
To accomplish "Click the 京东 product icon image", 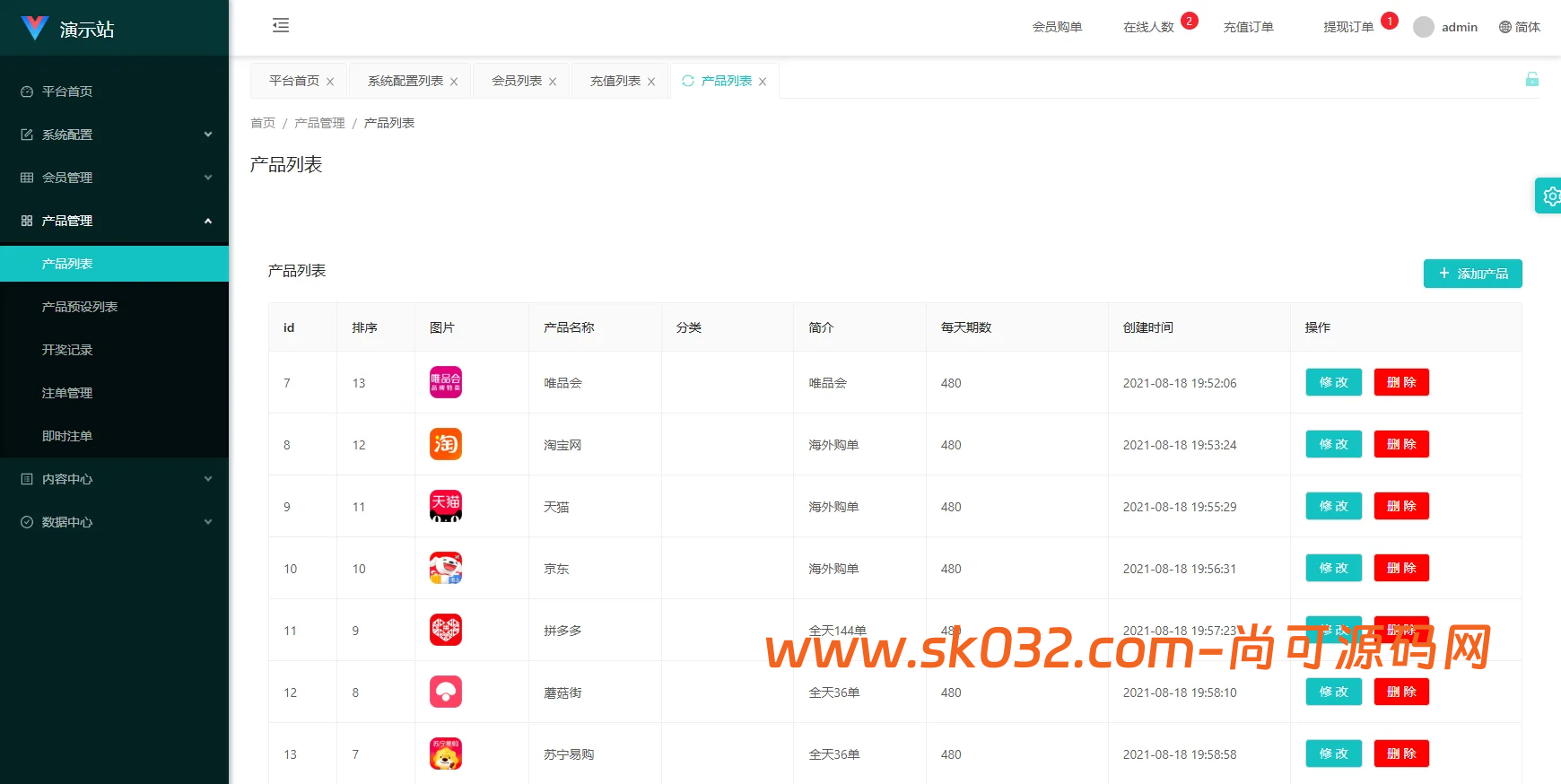I will pyautogui.click(x=446, y=568).
